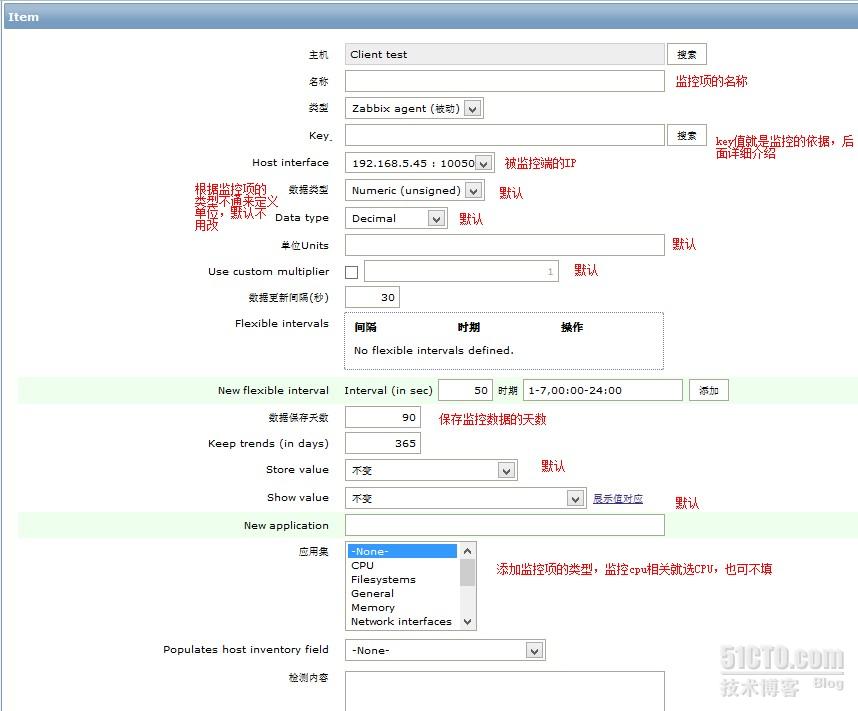Click applications list scroll up arrow
The image size is (858, 711).
click(x=467, y=551)
